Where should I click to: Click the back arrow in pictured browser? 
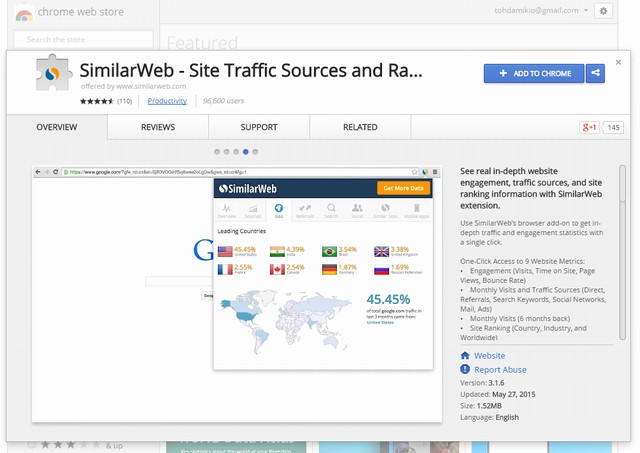(38, 172)
